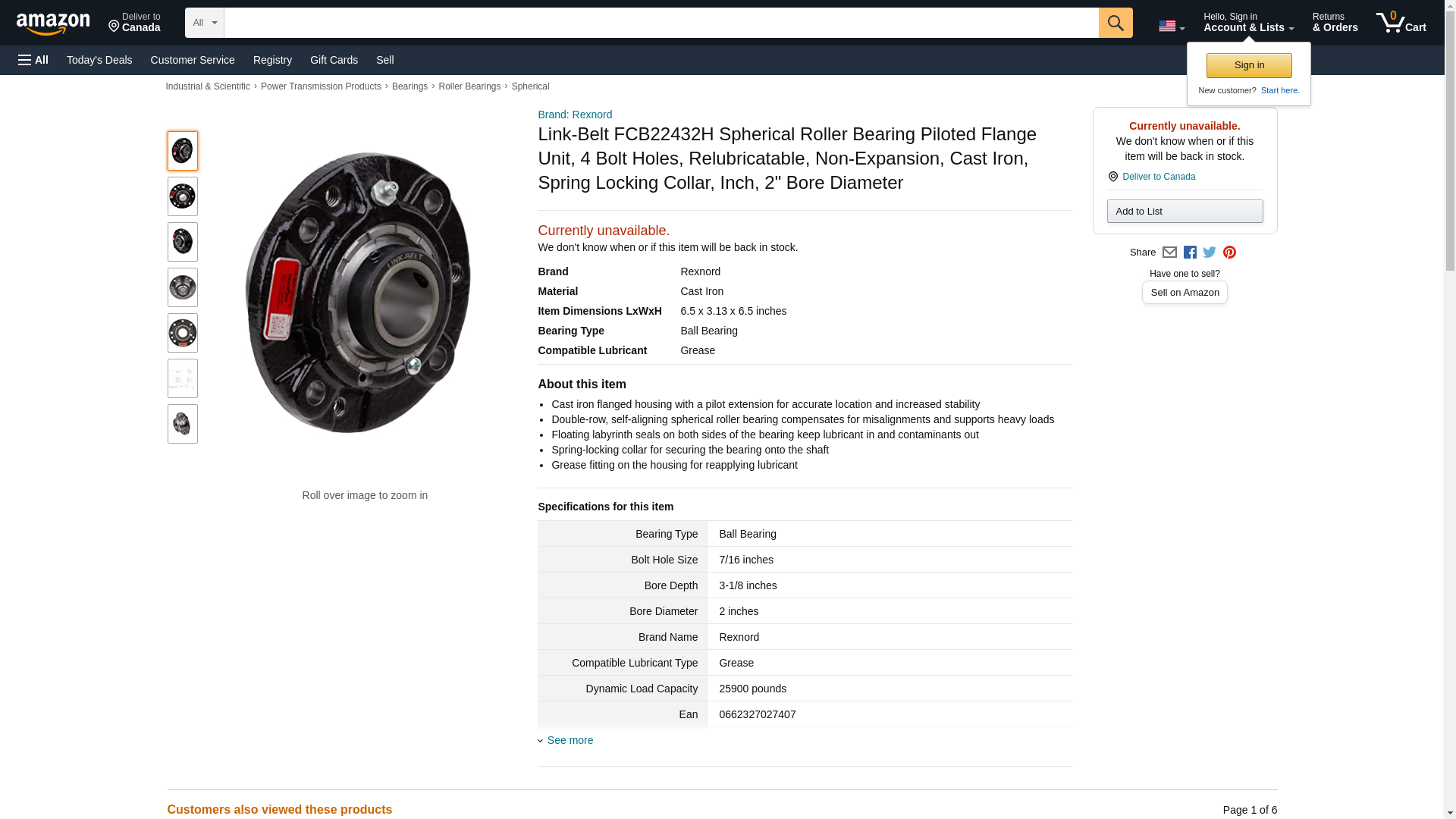Open Roller Bearings breadcrumb link
Screen dimensions: 1456x819
tap(469, 86)
